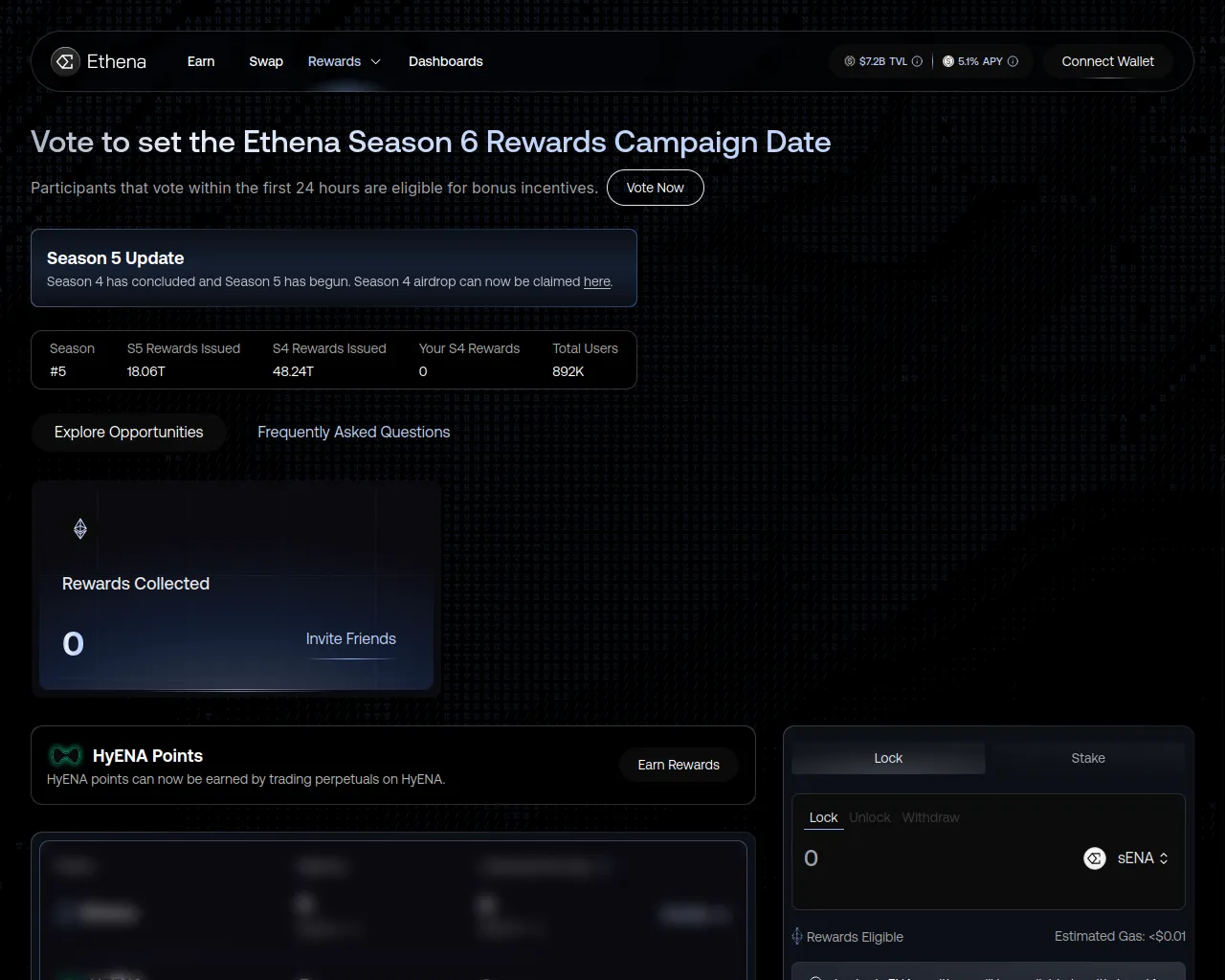This screenshot has height=980, width=1225.
Task: Click the icon beside Rewards Eligible
Action: (797, 936)
